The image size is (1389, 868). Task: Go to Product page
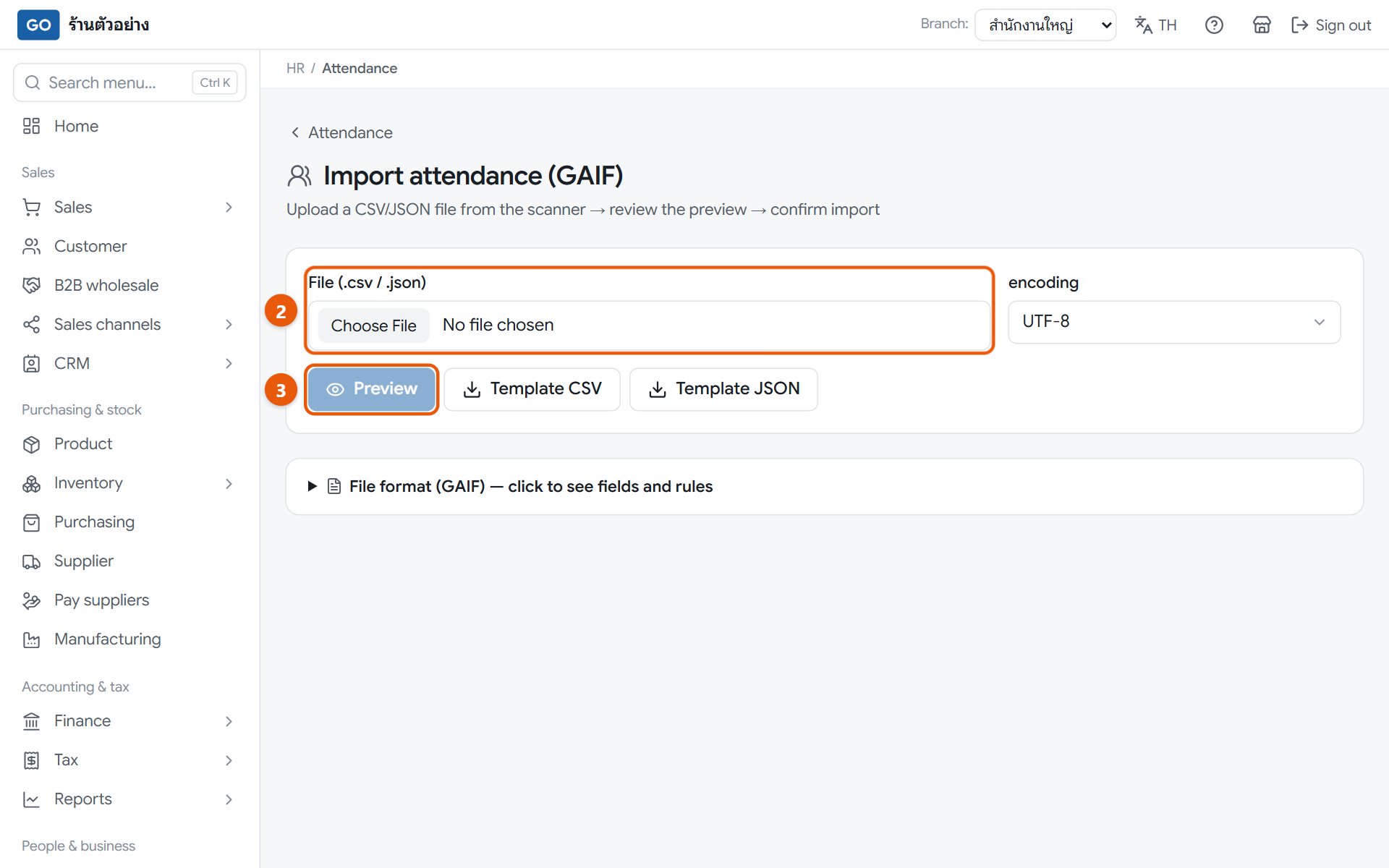tap(129, 444)
